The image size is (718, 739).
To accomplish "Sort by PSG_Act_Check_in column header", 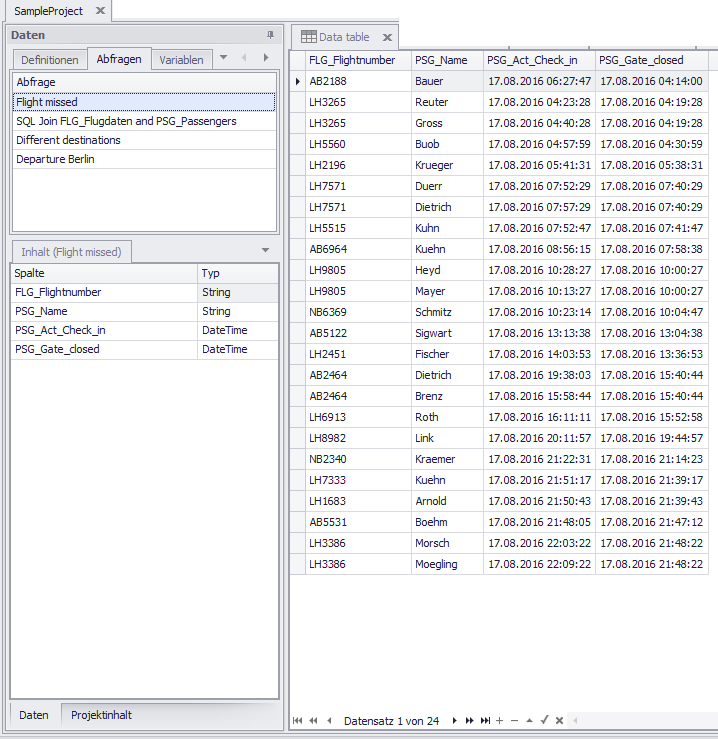I will point(539,60).
